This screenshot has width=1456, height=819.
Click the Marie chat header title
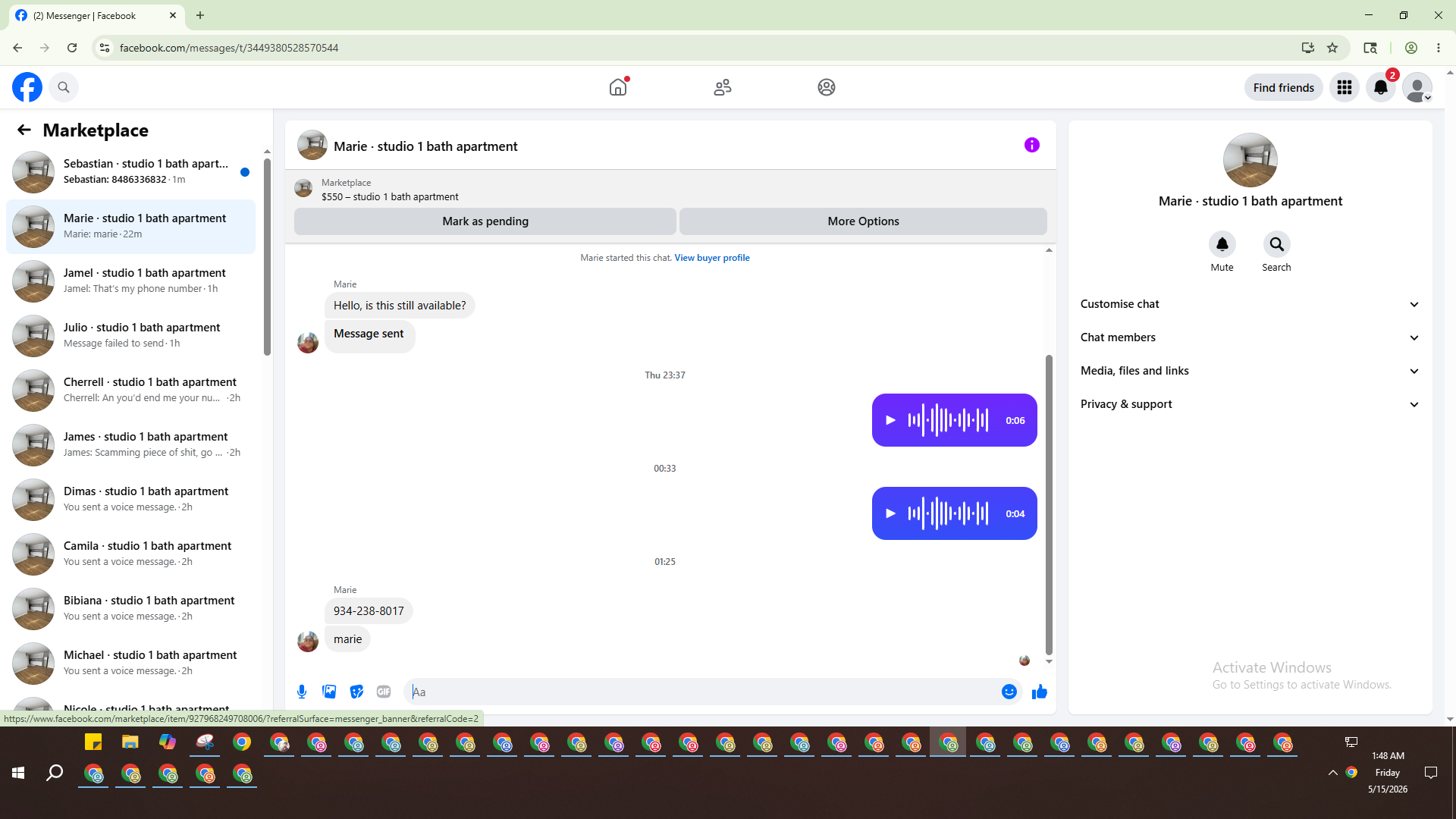pos(425,146)
